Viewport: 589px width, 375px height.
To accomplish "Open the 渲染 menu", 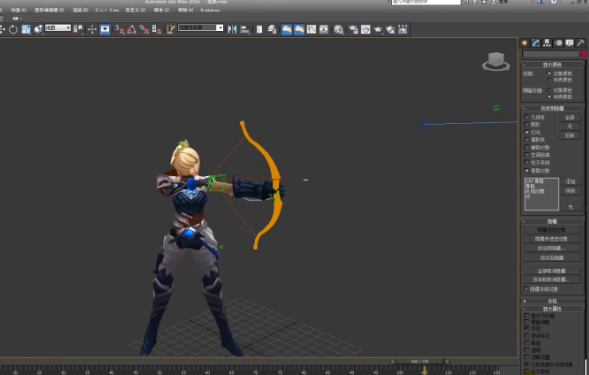I will [x=80, y=10].
